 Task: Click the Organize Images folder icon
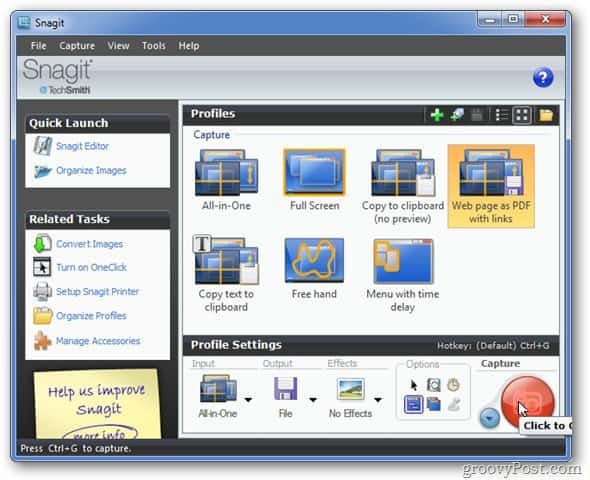42,171
